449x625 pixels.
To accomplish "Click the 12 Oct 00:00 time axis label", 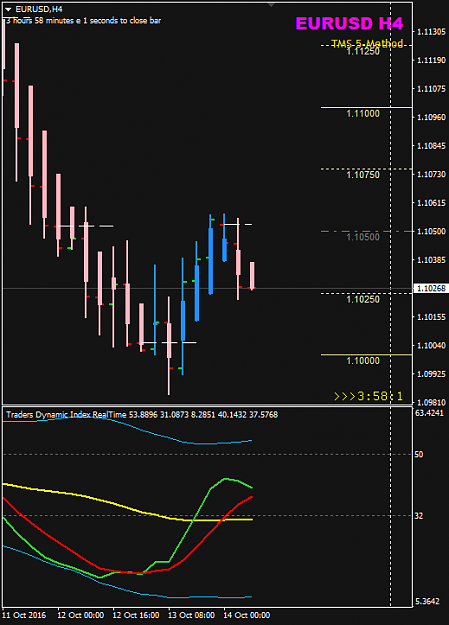I will 81,615.
